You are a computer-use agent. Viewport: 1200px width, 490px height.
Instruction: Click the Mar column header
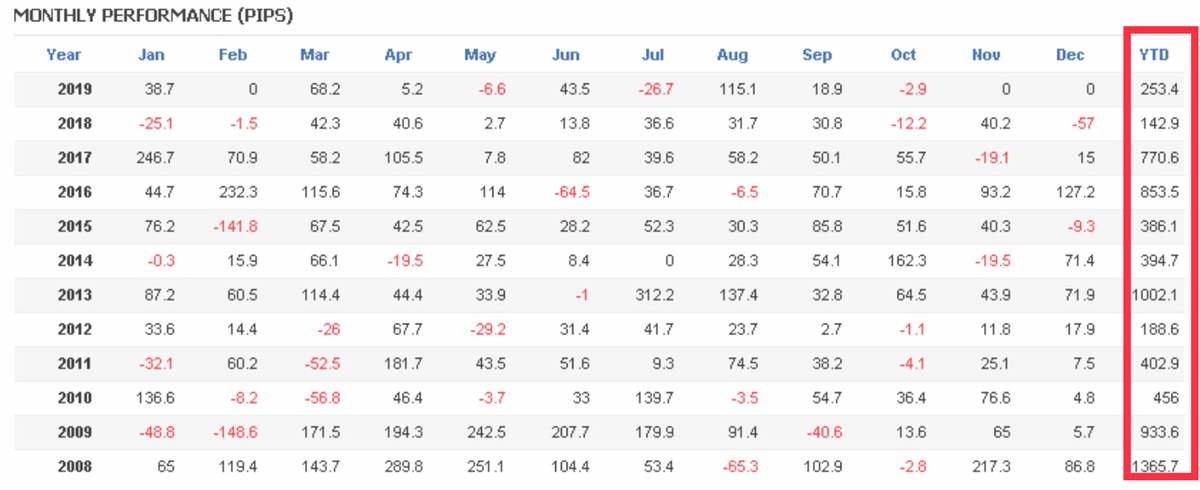315,55
